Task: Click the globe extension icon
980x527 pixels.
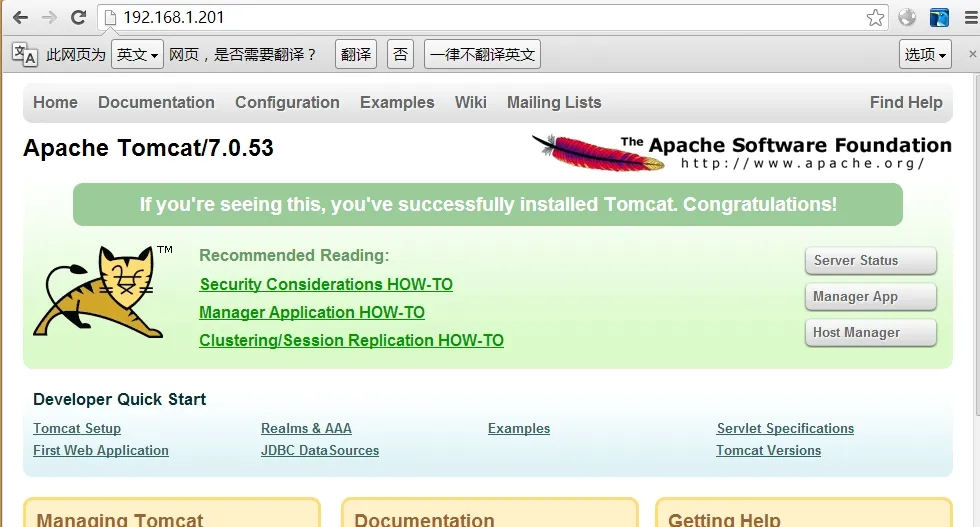Action: point(907,18)
